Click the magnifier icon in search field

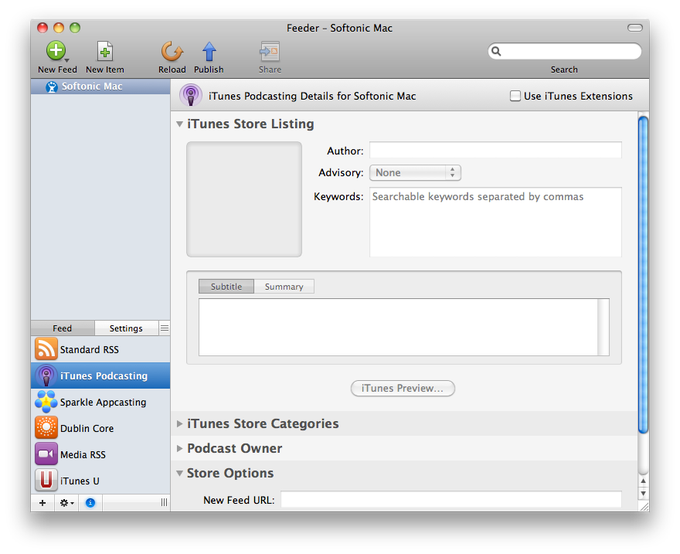[x=496, y=51]
